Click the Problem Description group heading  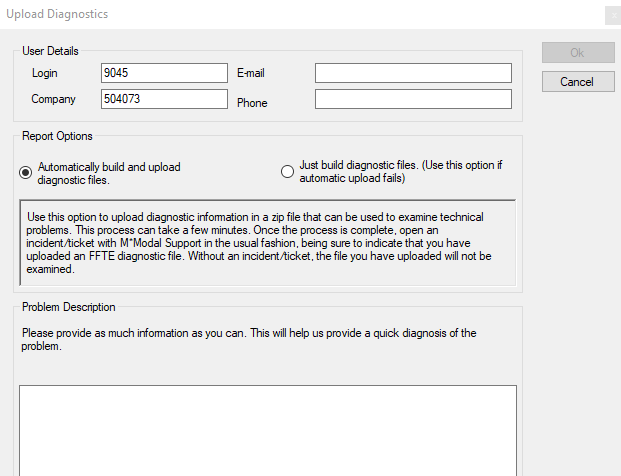coord(69,307)
